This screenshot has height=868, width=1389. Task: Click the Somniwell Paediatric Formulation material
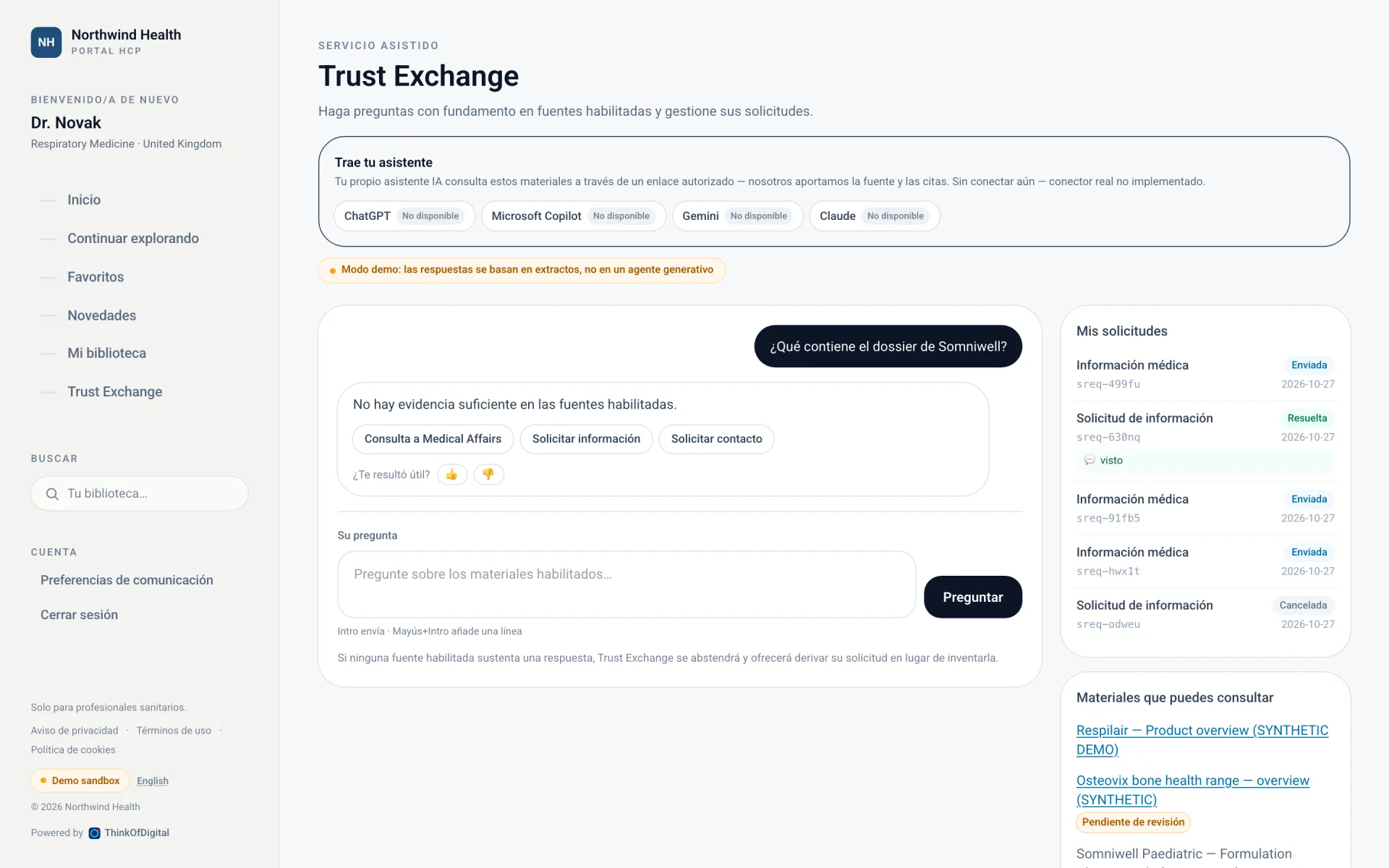pyautogui.click(x=1184, y=856)
